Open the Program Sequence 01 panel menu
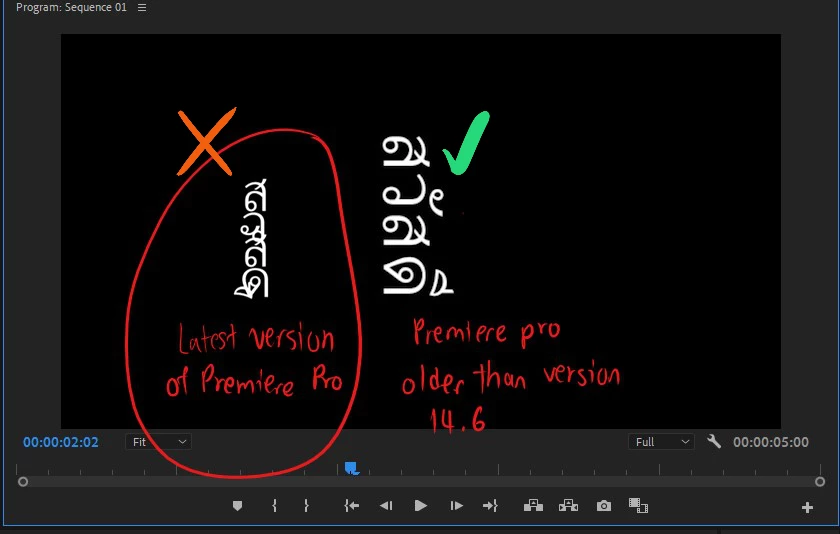840x534 pixels. pyautogui.click(x=141, y=7)
